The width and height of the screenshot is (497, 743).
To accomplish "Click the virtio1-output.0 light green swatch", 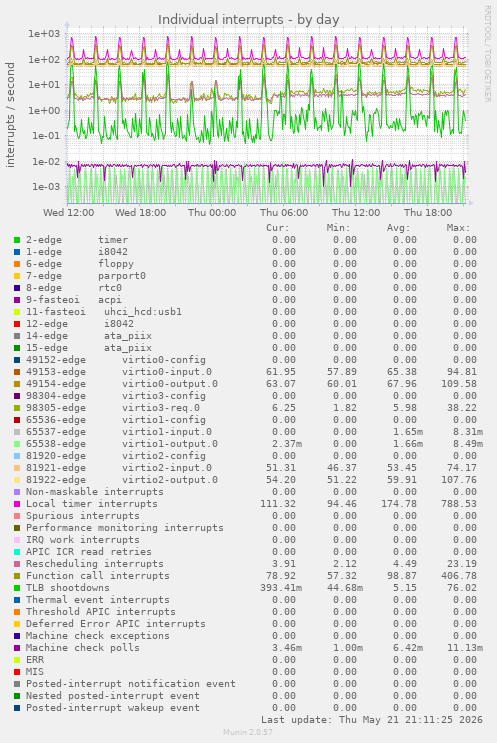I will pos(17,444).
